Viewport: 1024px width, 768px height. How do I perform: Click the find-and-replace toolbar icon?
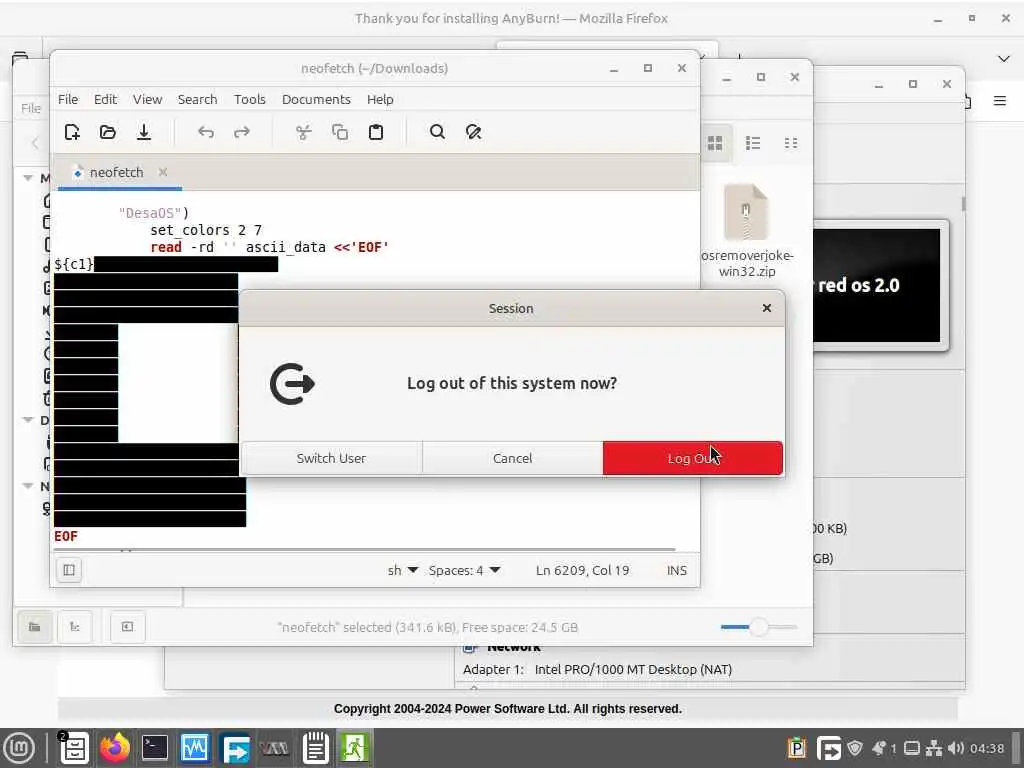tap(473, 132)
